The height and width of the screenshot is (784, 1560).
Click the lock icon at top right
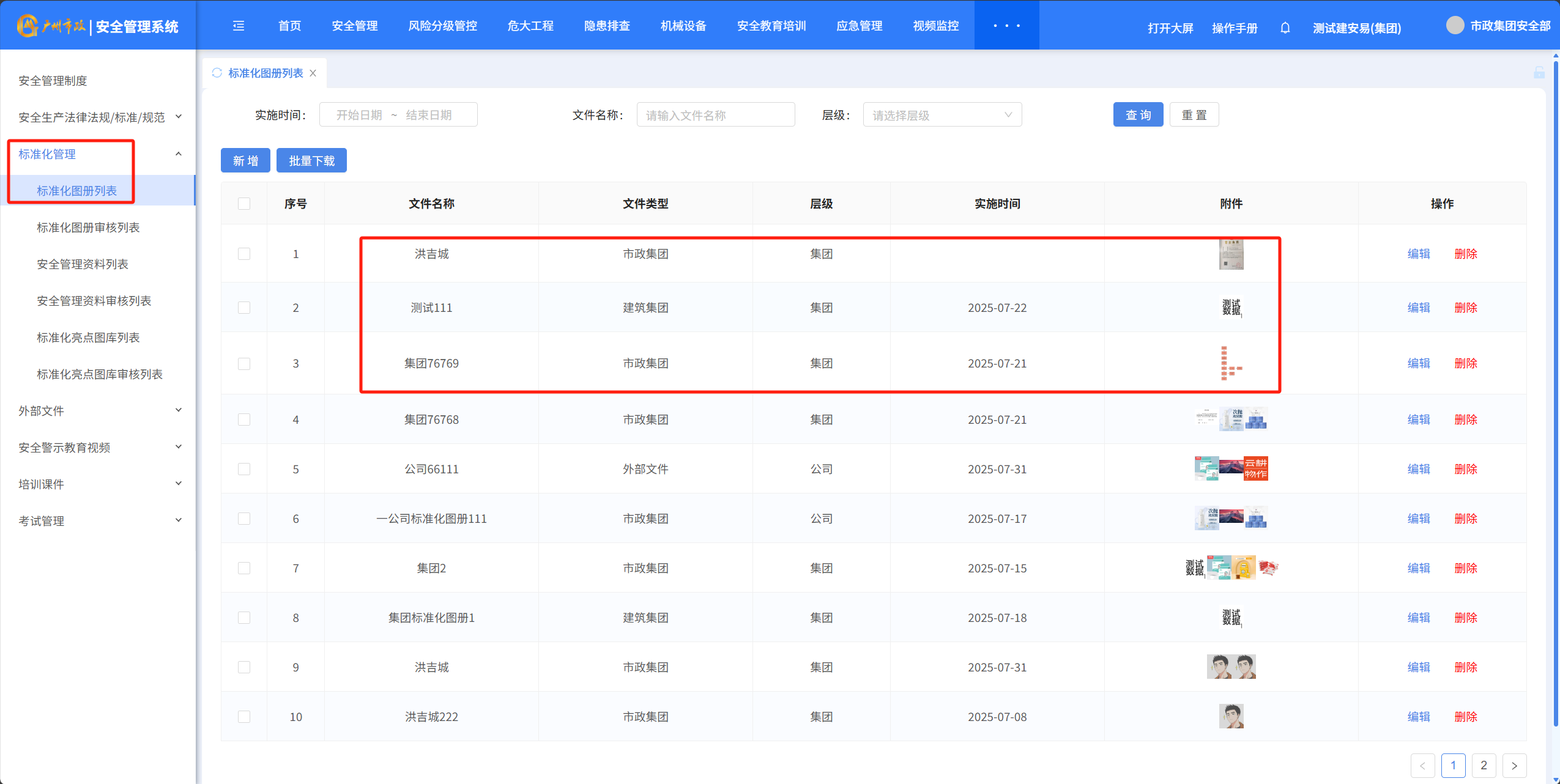click(x=1539, y=73)
